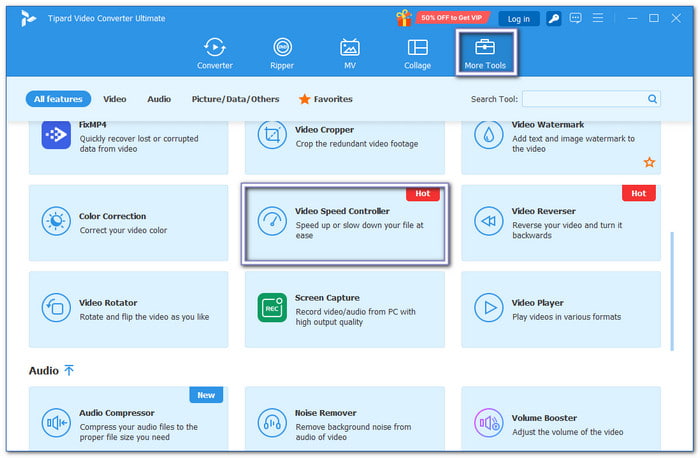Open the Ripper module
The height and width of the screenshot is (458, 700).
click(282, 54)
